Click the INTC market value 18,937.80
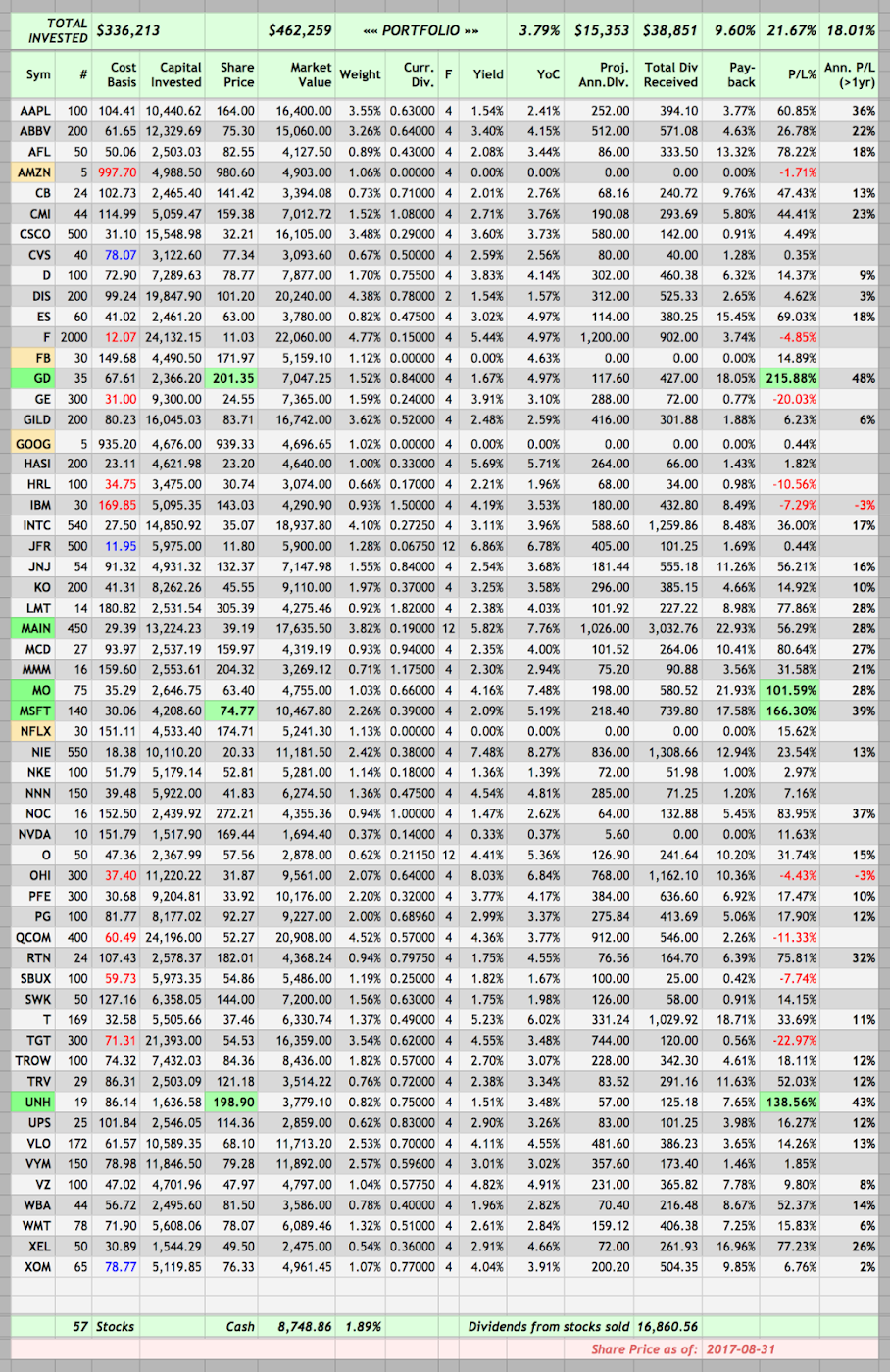 pos(304,525)
